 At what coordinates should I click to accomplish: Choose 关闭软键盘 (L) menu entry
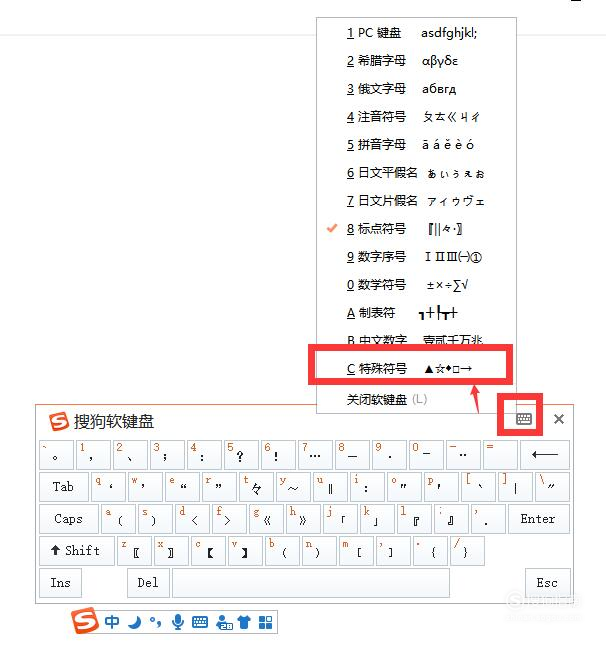click(416, 399)
